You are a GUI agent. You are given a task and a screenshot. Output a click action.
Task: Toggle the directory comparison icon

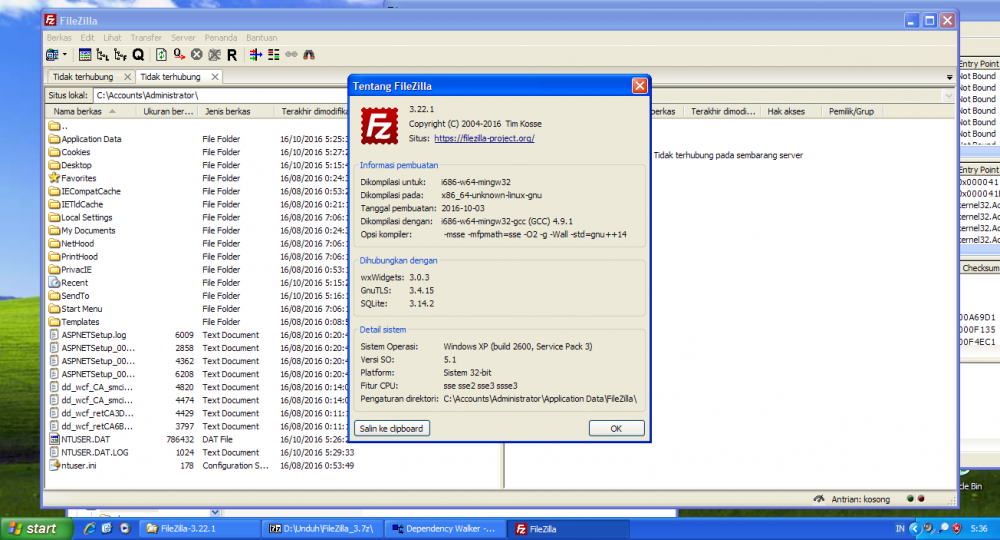pos(274,55)
